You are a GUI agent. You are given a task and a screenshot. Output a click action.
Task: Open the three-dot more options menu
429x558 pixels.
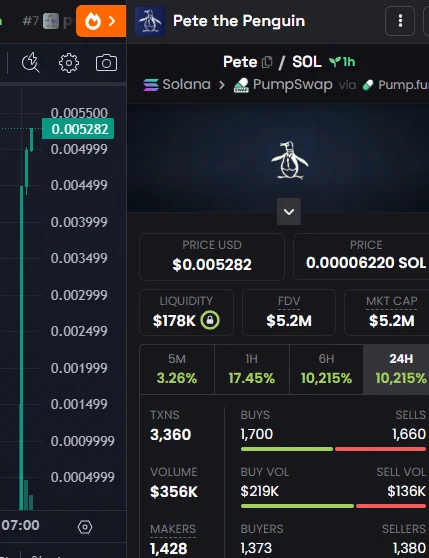pyautogui.click(x=400, y=21)
